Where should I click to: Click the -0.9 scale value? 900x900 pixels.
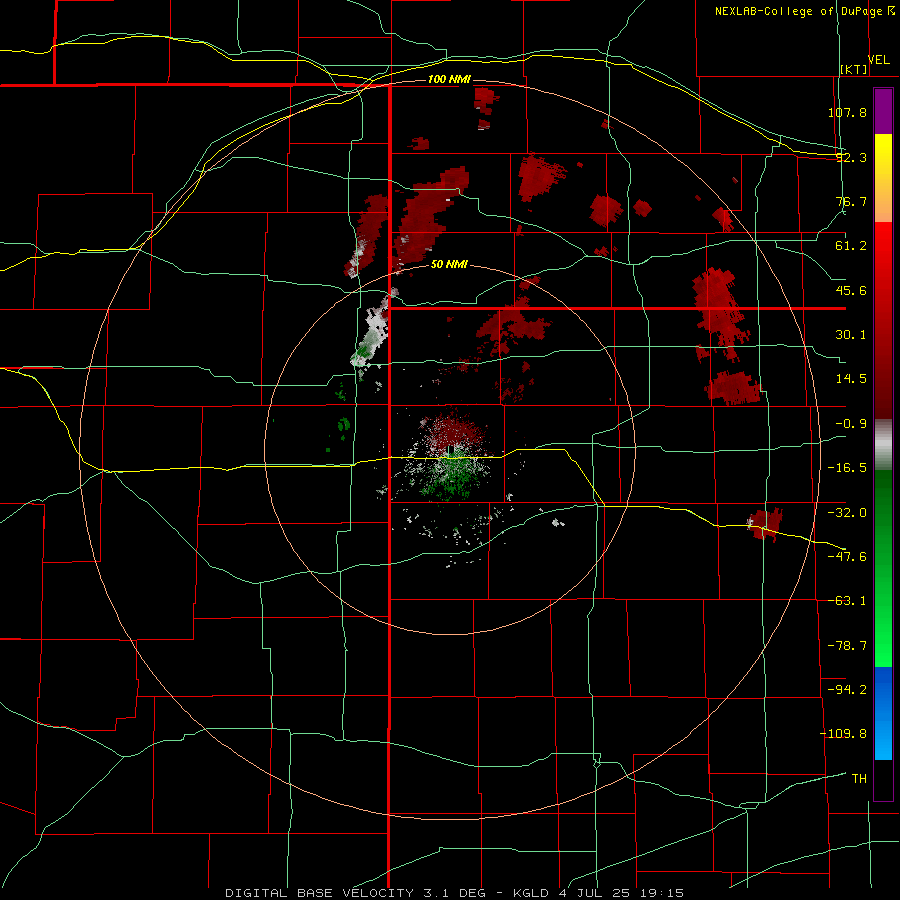(851, 424)
